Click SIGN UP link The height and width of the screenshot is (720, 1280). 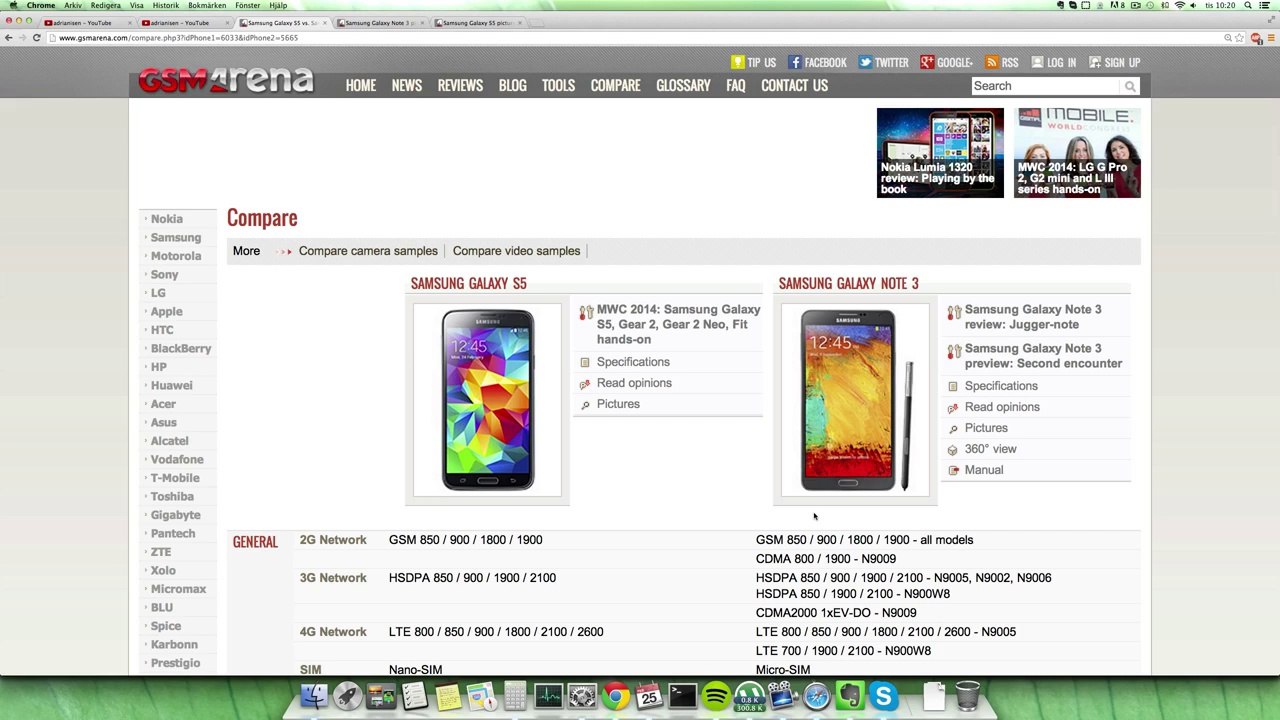point(1114,62)
